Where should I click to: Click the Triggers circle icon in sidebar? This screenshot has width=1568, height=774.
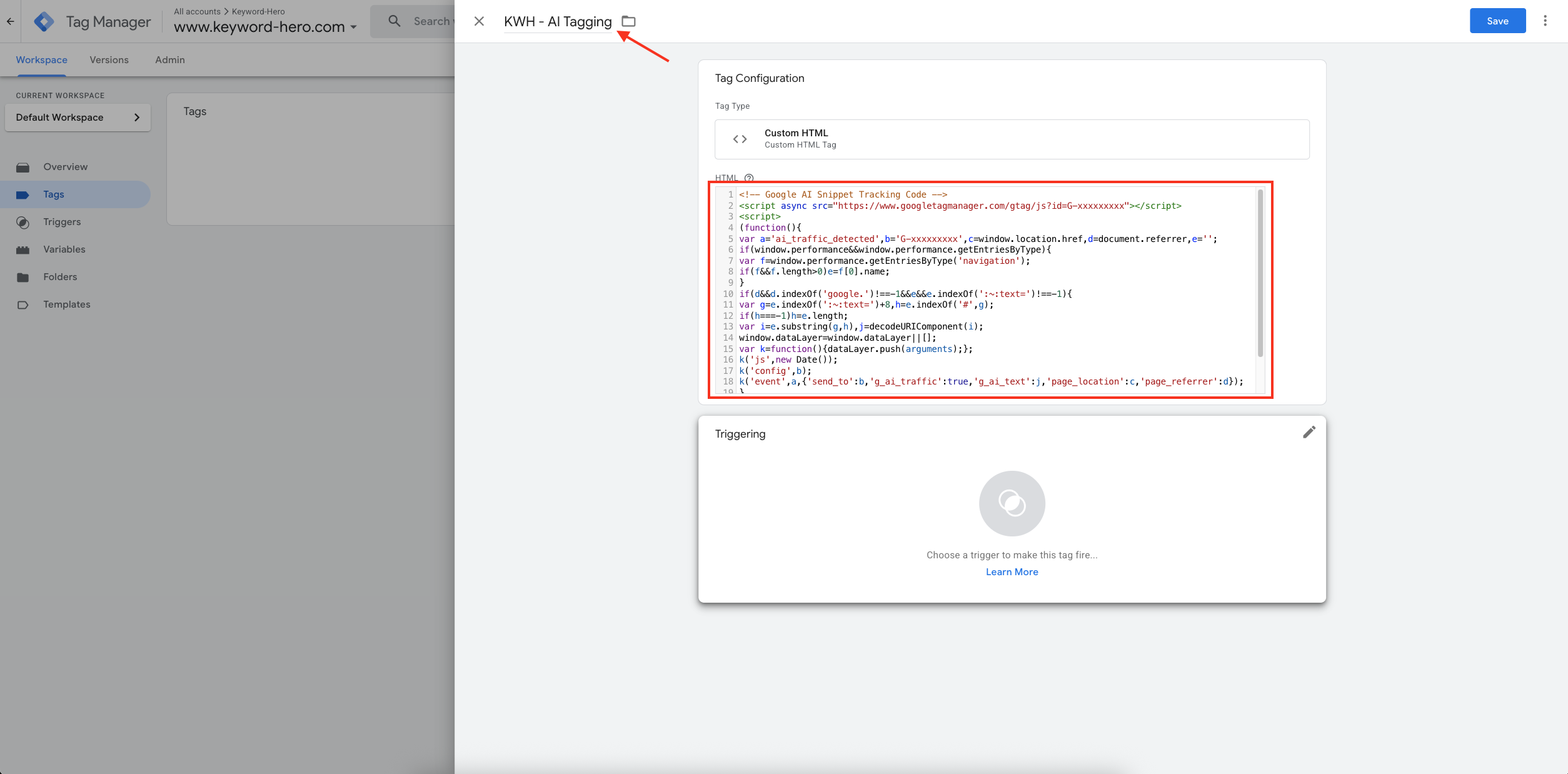pyautogui.click(x=23, y=223)
